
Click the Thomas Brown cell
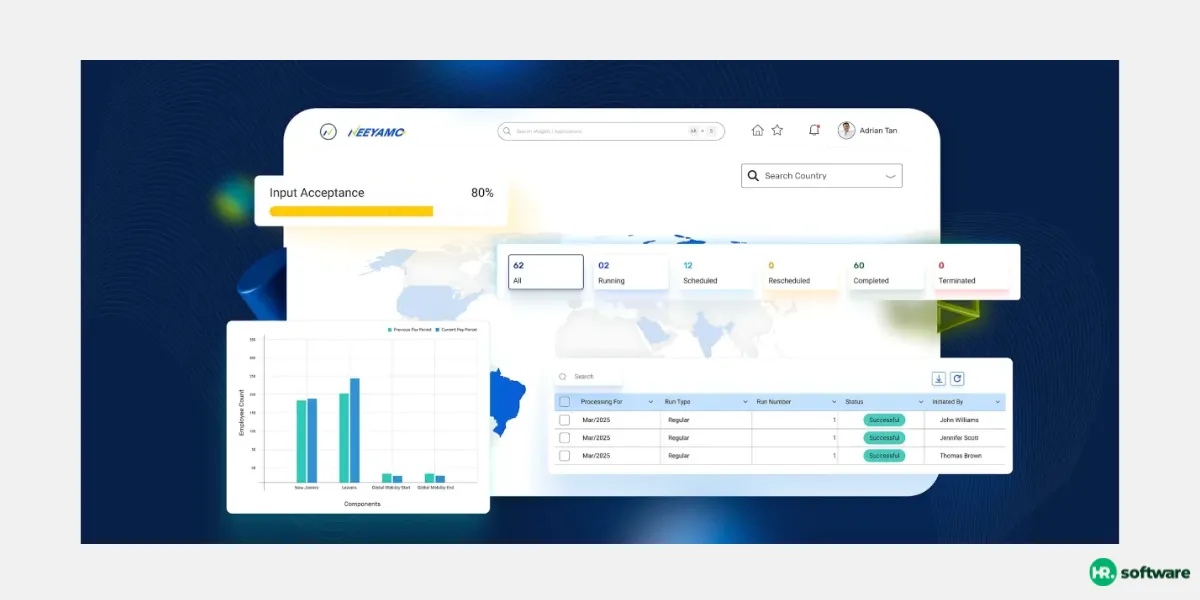960,456
